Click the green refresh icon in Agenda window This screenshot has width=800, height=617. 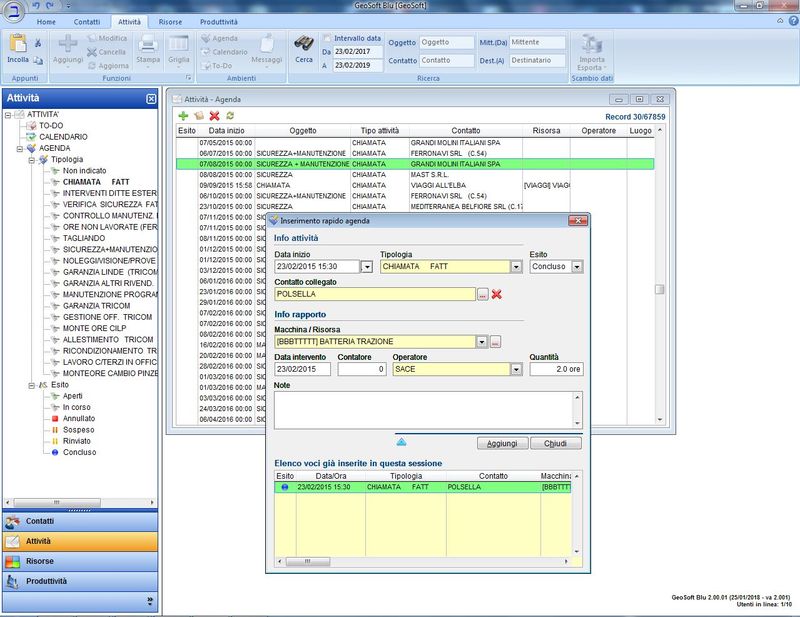[x=230, y=116]
